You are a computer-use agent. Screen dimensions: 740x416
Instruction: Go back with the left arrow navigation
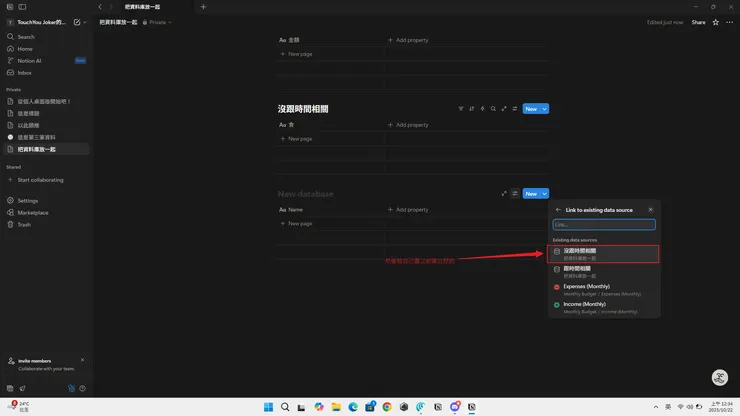pyautogui.click(x=100, y=7)
